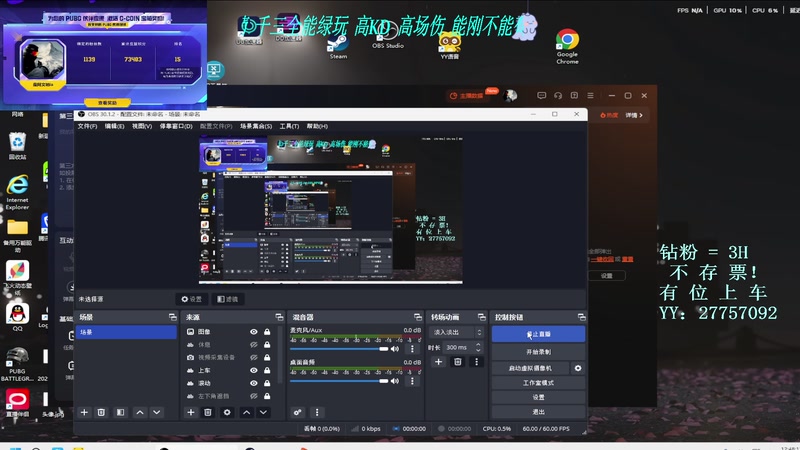This screenshot has height=450, width=800.
Task: Open the Recycle Bin desktop icon
Action: 17,146
